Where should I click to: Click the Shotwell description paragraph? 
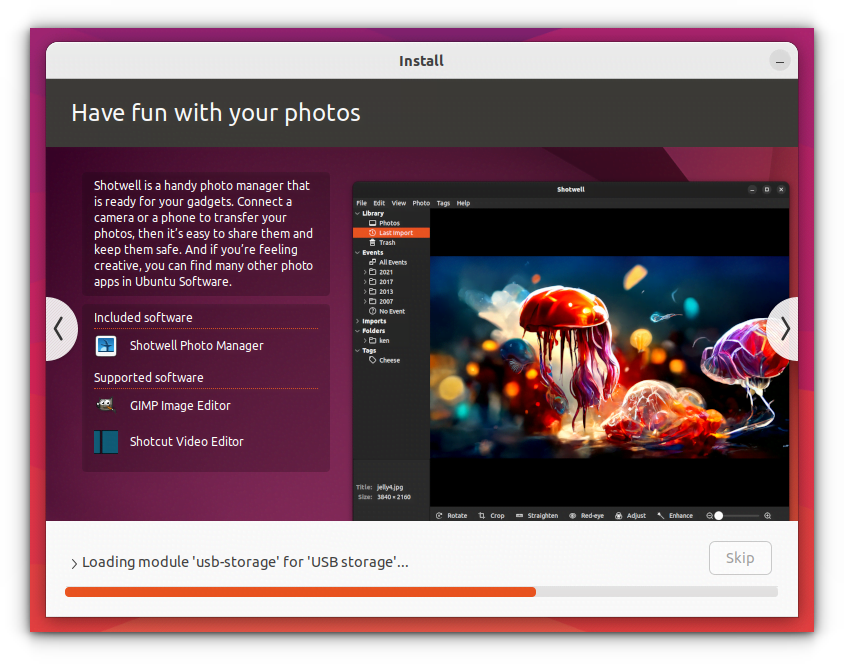coord(203,234)
